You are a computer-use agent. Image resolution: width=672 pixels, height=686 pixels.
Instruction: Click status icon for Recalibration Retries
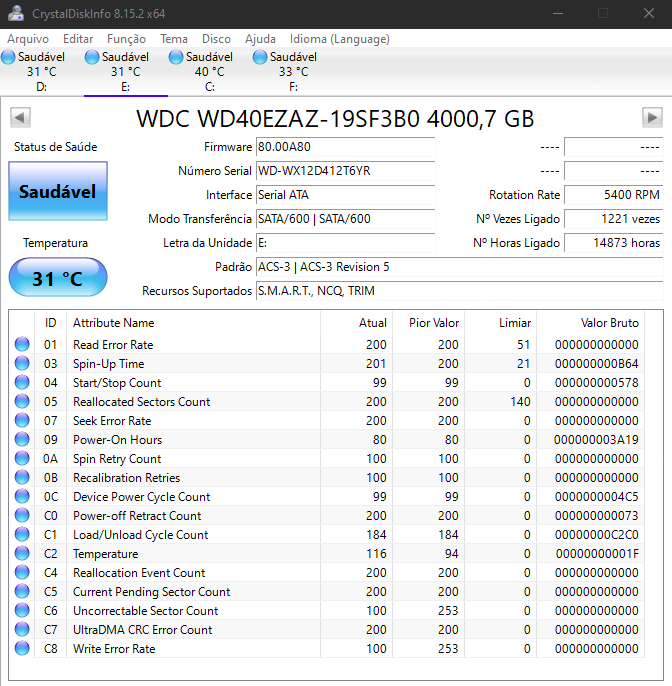coord(22,477)
